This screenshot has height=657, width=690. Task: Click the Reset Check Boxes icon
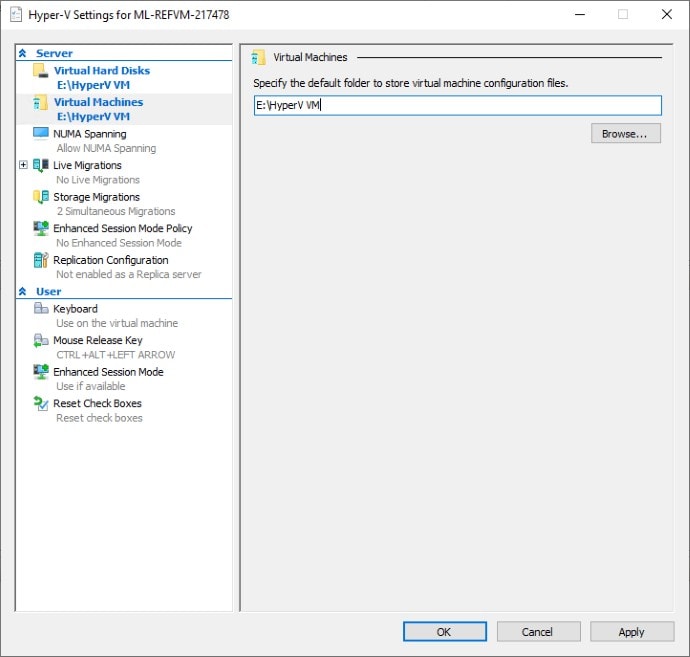[40, 404]
